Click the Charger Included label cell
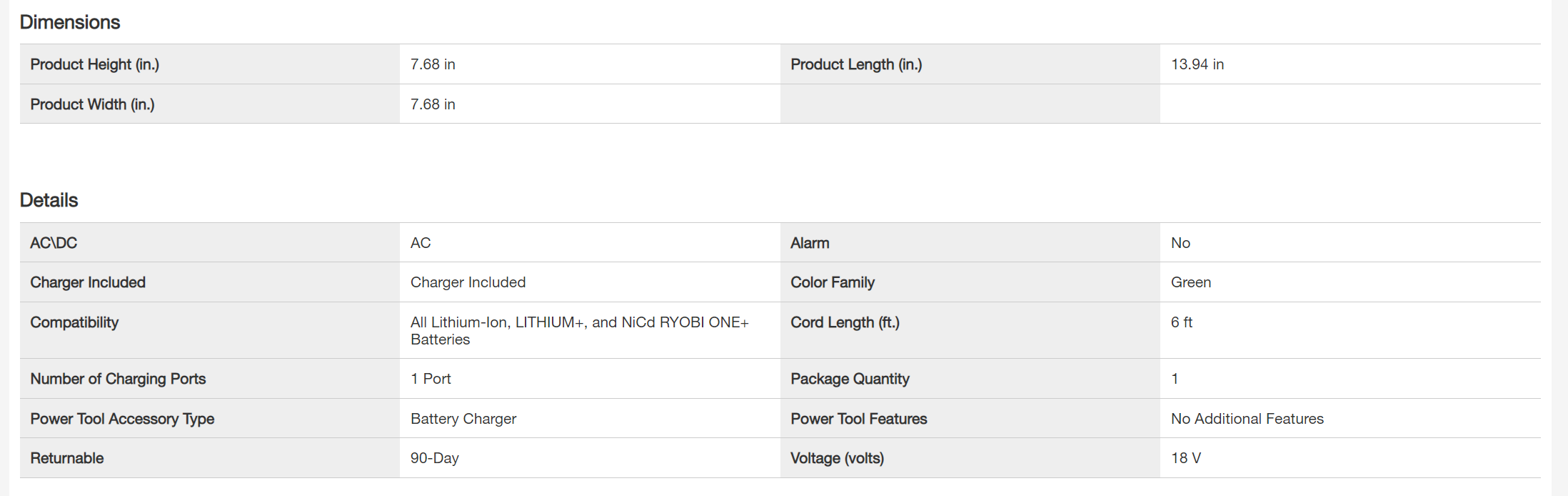The height and width of the screenshot is (496, 1568). [88, 282]
